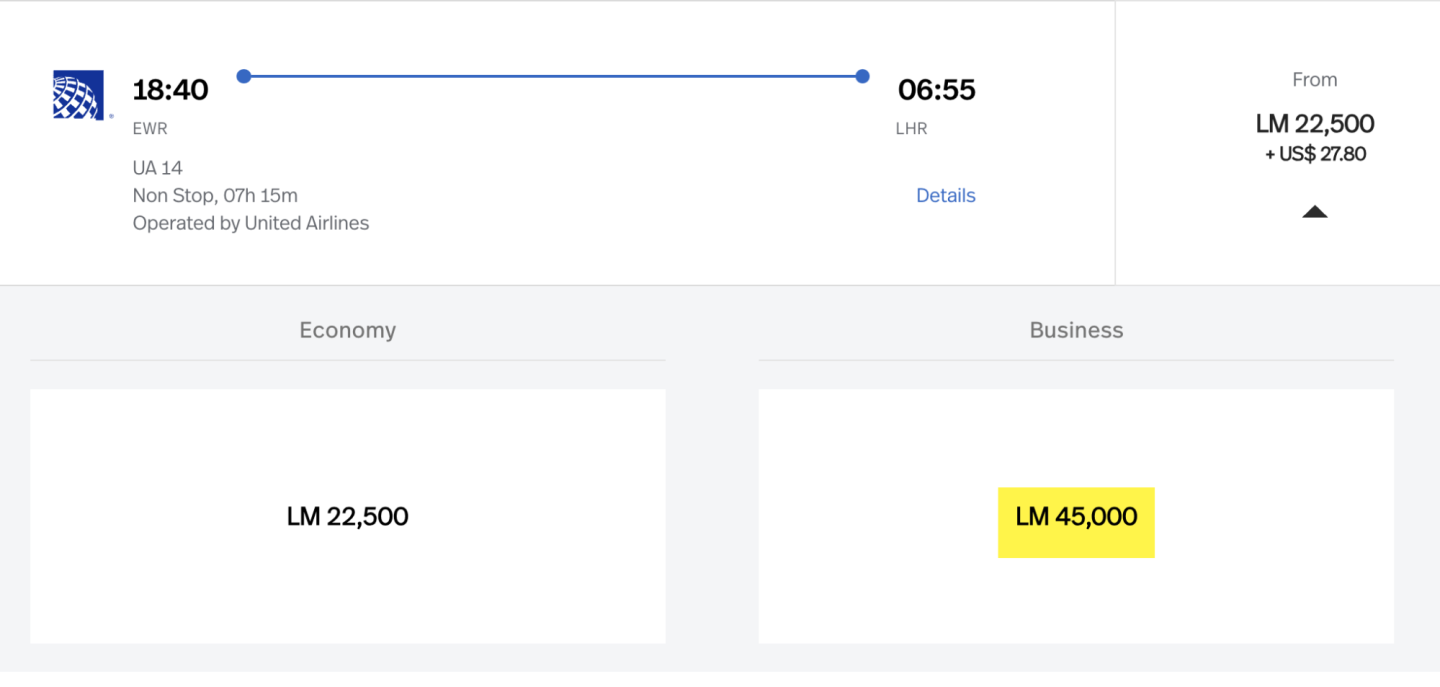The image size is (1440, 687).
Task: Click the LHR airport code
Action: (912, 129)
